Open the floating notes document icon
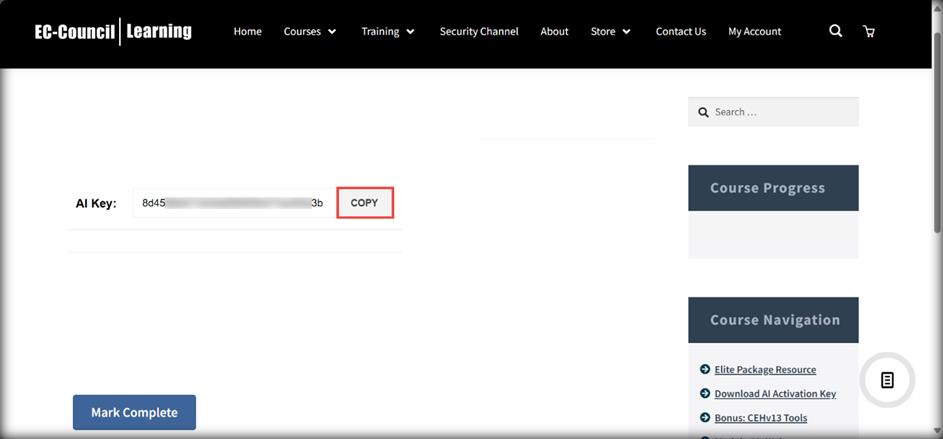This screenshot has height=439, width=943. [887, 380]
